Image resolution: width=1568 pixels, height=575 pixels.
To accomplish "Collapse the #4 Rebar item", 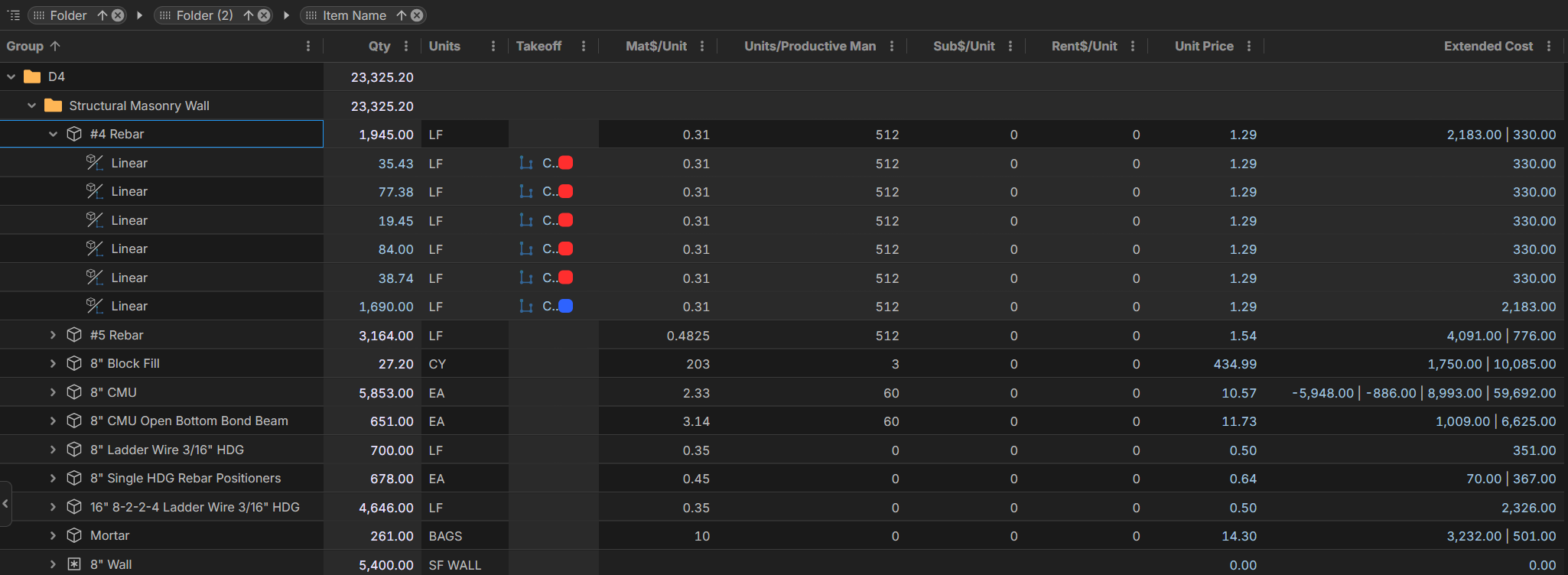I will (53, 135).
